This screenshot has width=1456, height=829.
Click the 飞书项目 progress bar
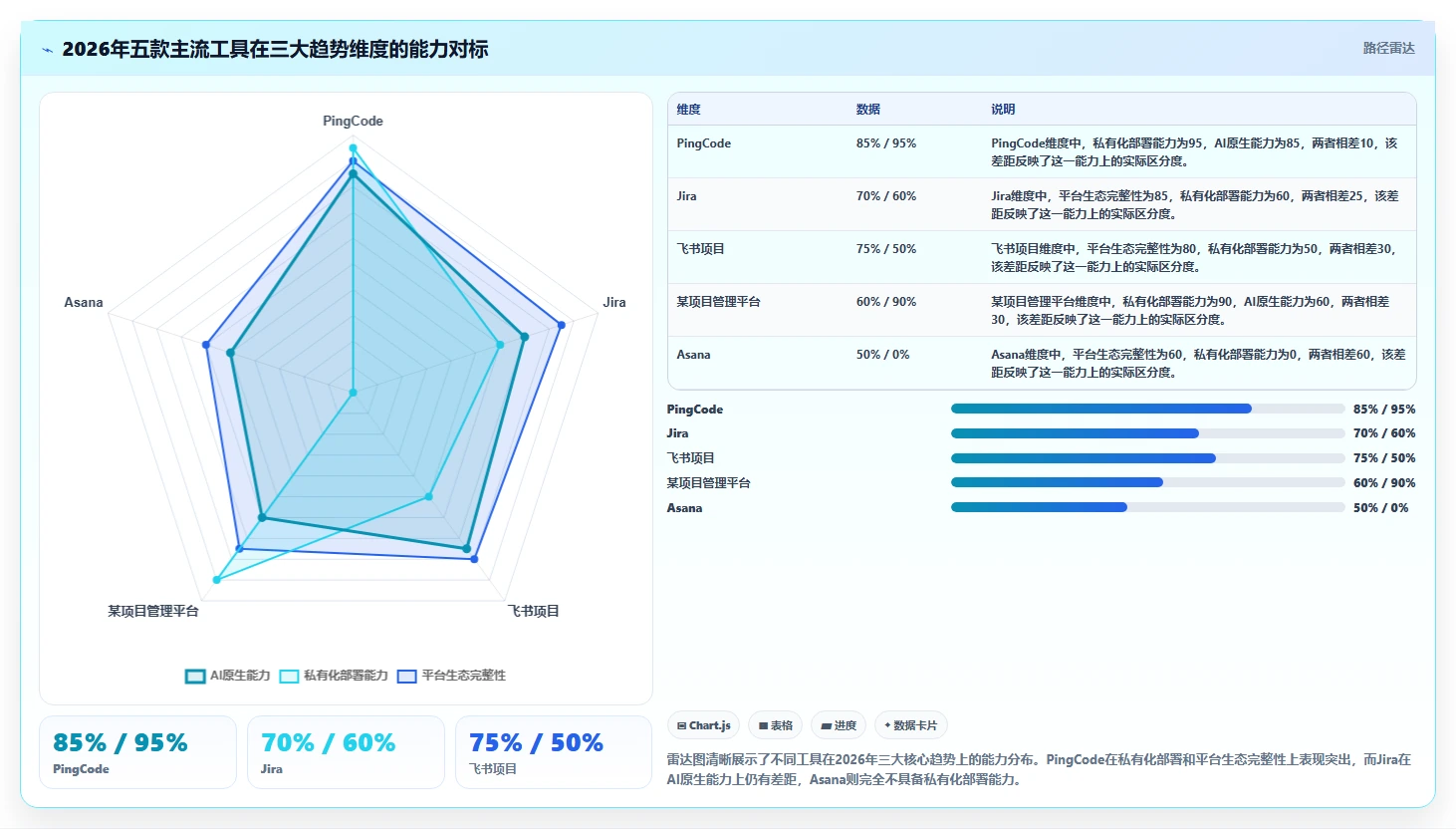pyautogui.click(x=1147, y=458)
